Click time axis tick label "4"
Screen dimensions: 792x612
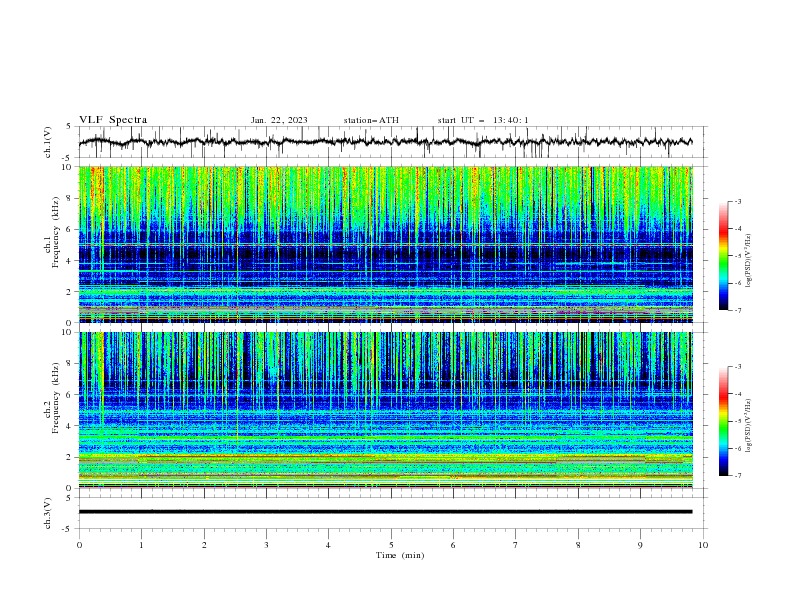coord(328,545)
